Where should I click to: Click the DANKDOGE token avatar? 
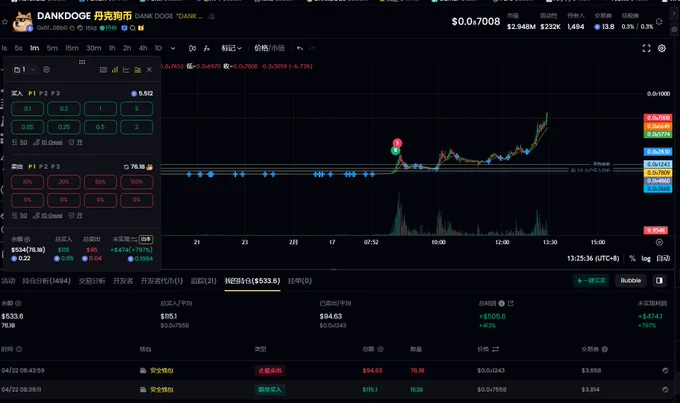23,22
